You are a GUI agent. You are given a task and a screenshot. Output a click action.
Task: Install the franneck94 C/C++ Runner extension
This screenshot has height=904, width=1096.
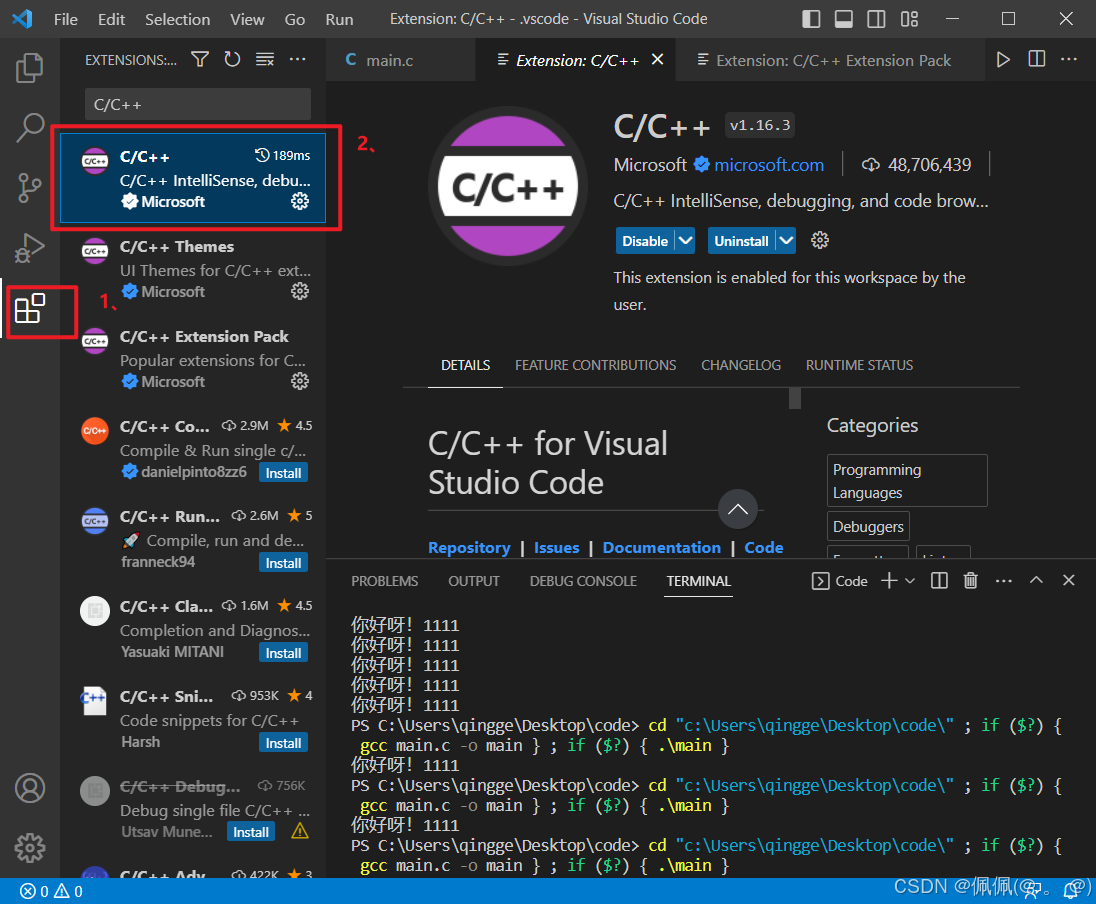(283, 563)
